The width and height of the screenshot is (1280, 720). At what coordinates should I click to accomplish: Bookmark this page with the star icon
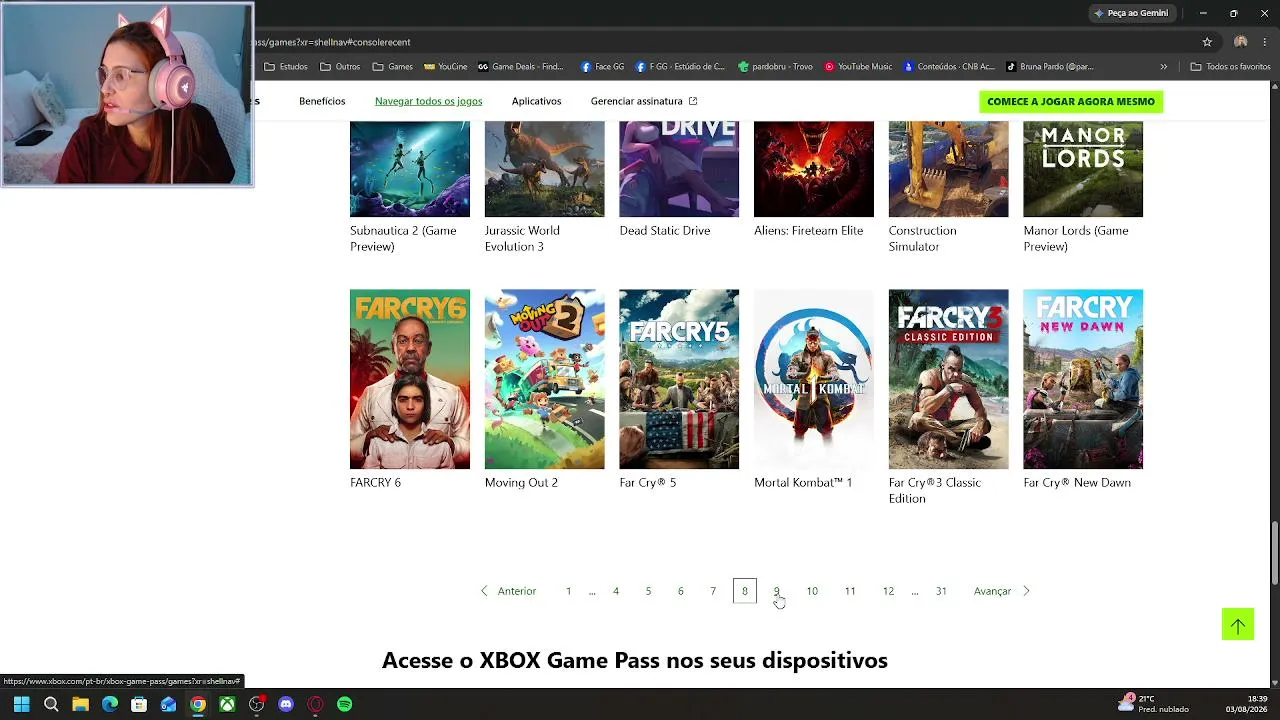pyautogui.click(x=1207, y=42)
